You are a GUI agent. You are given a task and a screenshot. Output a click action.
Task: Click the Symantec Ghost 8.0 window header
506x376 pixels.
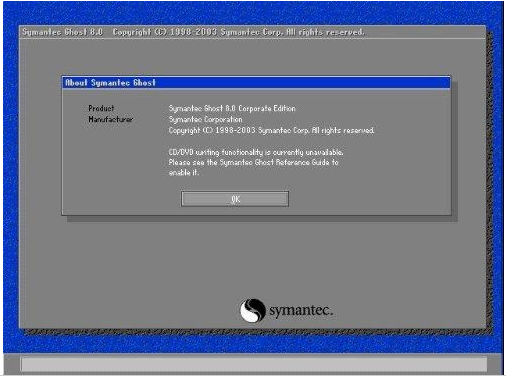(252, 32)
